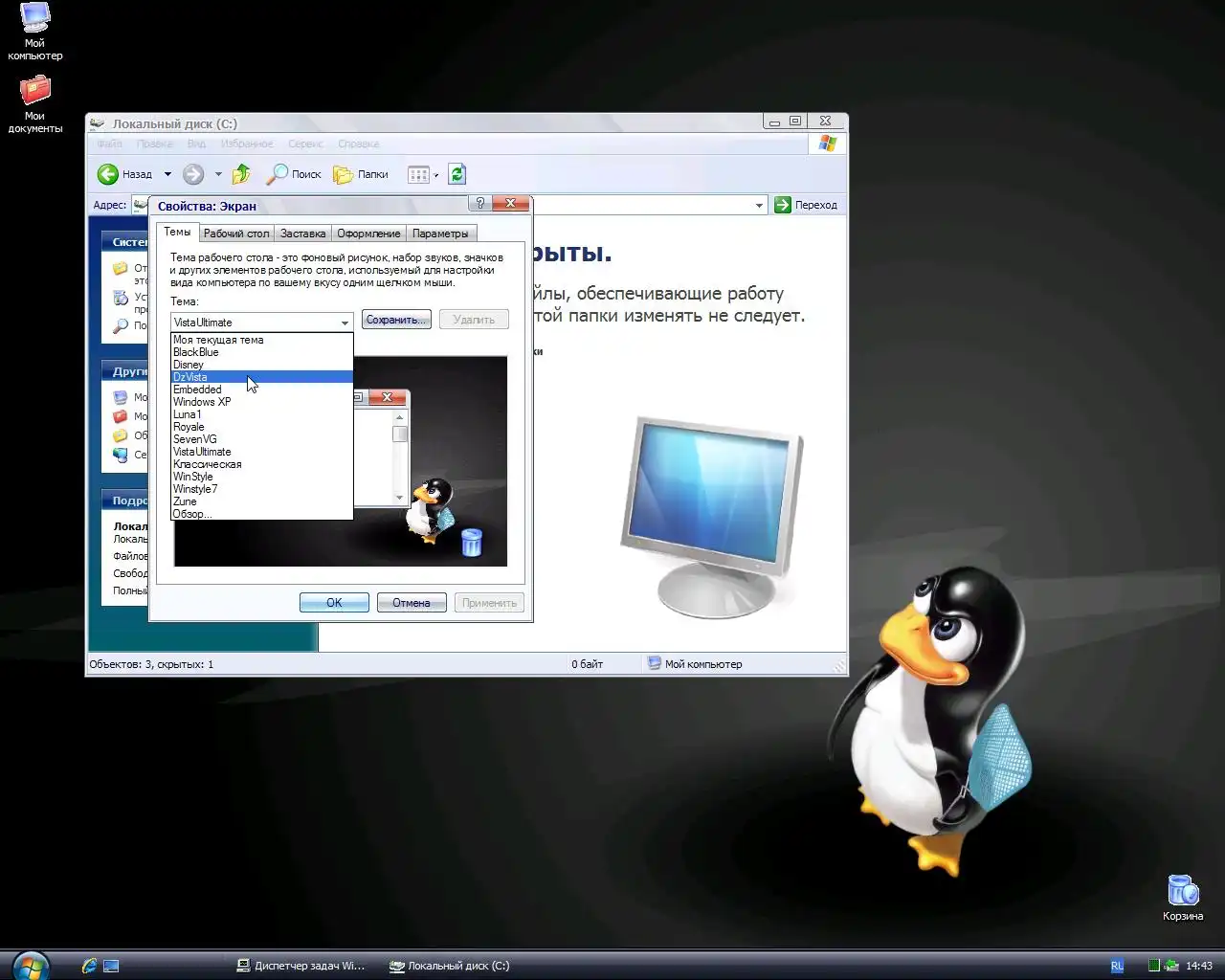Click the RU language indicator
The height and width of the screenshot is (980, 1225).
click(1117, 966)
